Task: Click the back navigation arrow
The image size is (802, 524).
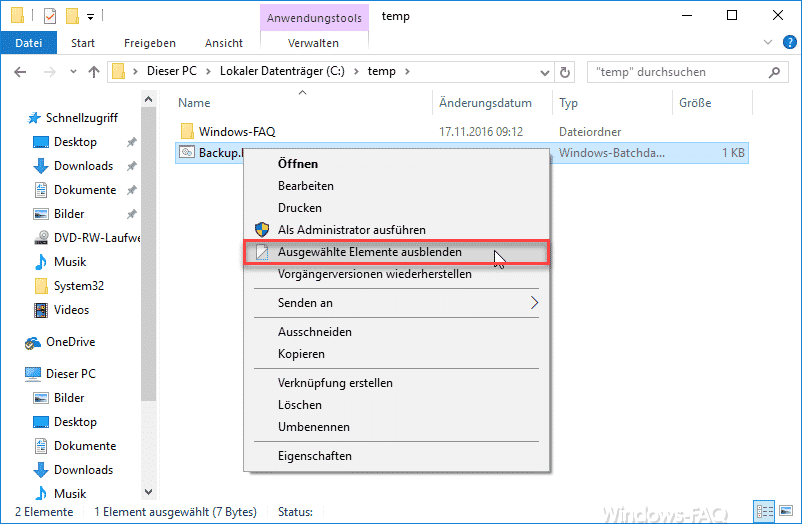Action: click(21, 72)
